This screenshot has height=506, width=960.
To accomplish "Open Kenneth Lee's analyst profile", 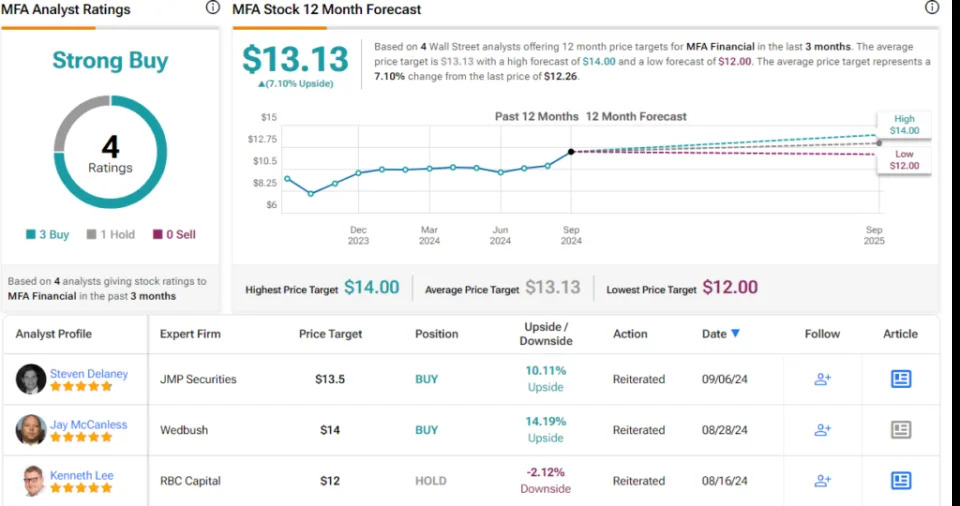I will pyautogui.click(x=81, y=475).
